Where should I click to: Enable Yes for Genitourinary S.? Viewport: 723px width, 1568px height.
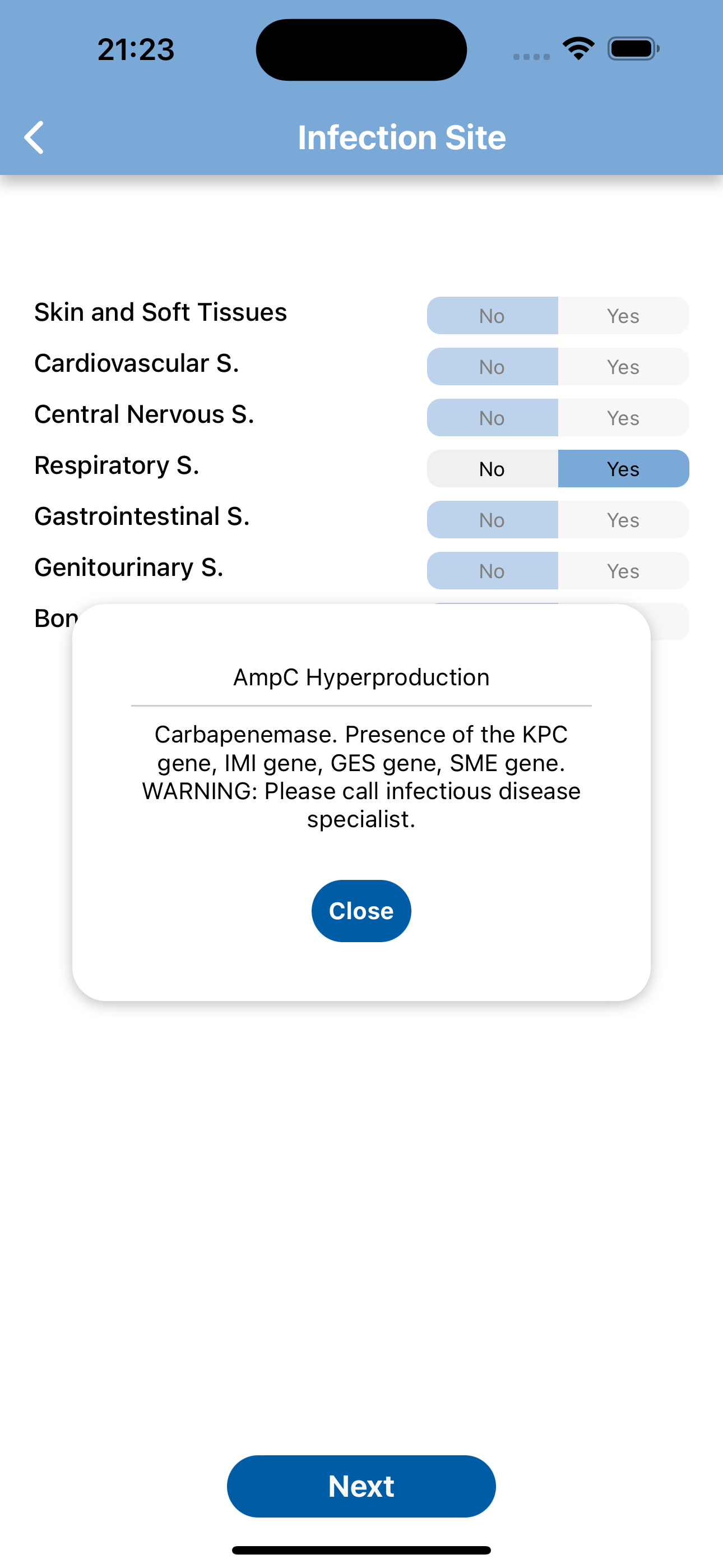[623, 571]
